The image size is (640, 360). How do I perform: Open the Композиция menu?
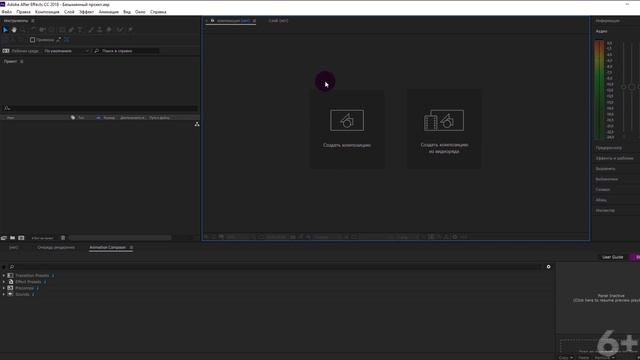(47, 12)
